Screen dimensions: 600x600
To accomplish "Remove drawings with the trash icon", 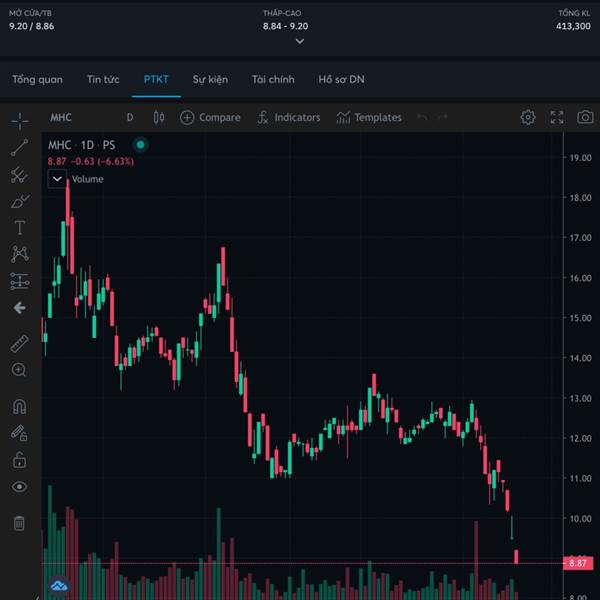I will [19, 523].
